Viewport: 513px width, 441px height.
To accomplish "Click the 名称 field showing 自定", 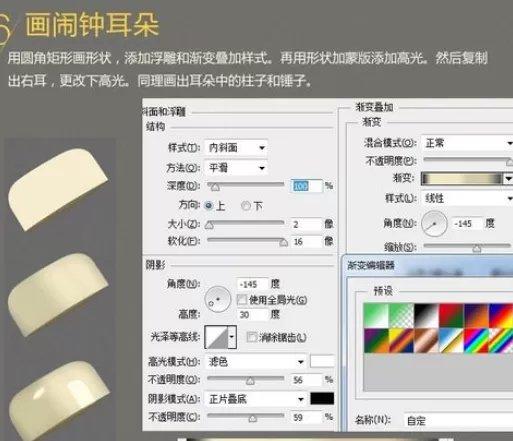I will (458, 421).
